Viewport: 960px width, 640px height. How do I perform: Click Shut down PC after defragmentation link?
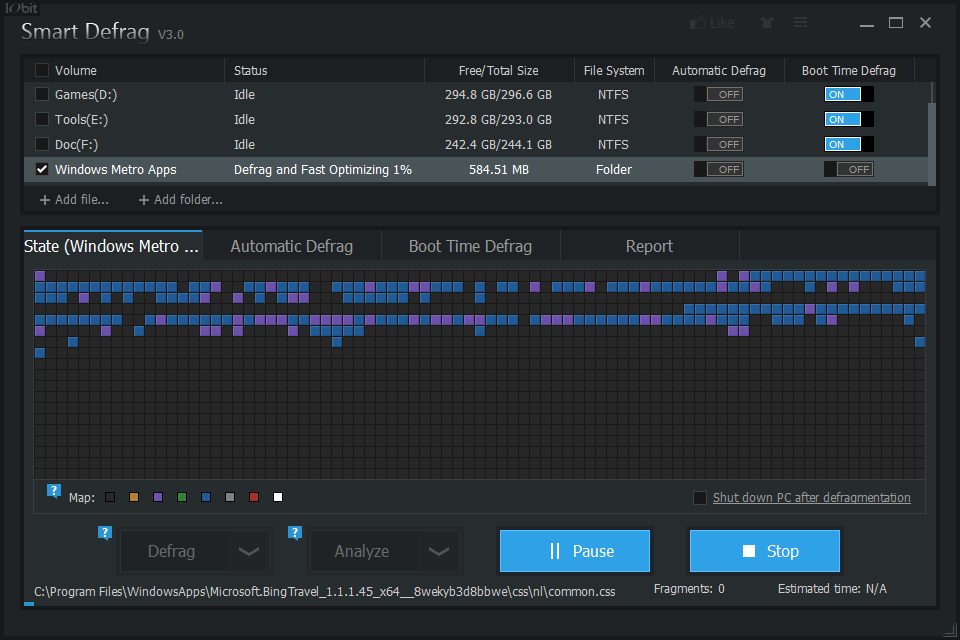point(811,498)
